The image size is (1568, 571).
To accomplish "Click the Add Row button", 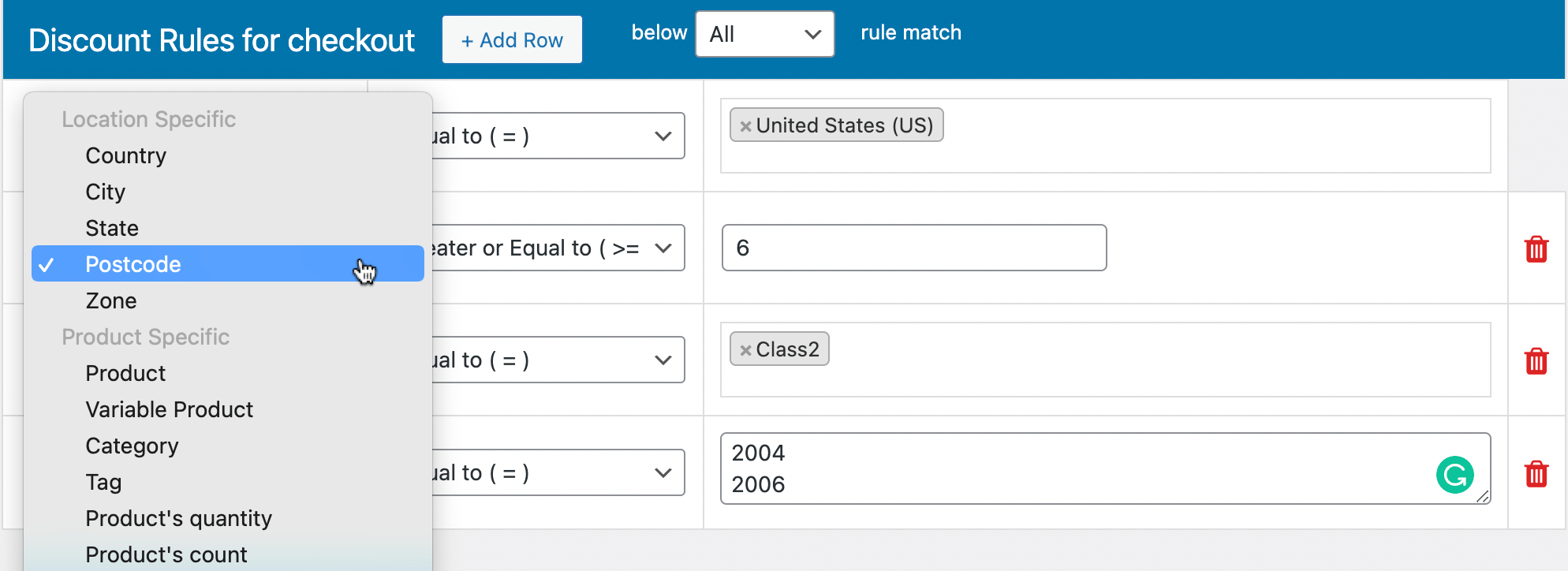I will 512,40.
